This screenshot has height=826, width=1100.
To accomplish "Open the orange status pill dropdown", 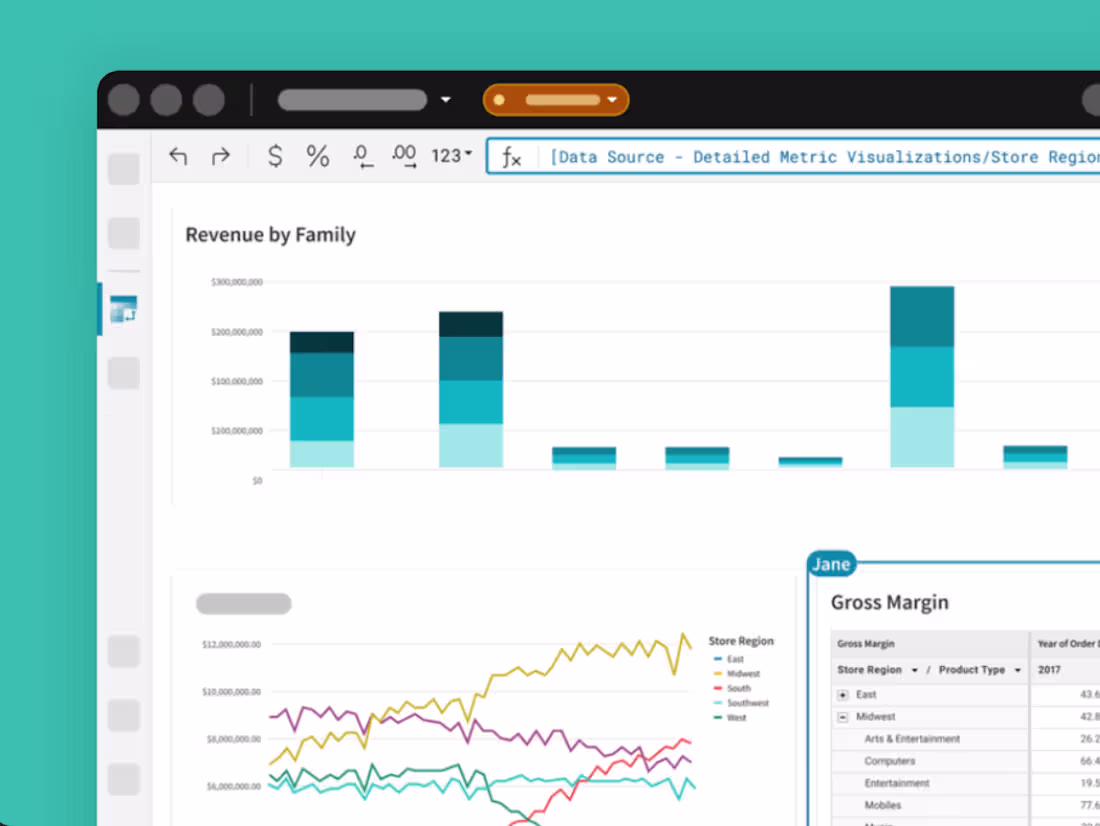I will pyautogui.click(x=612, y=100).
